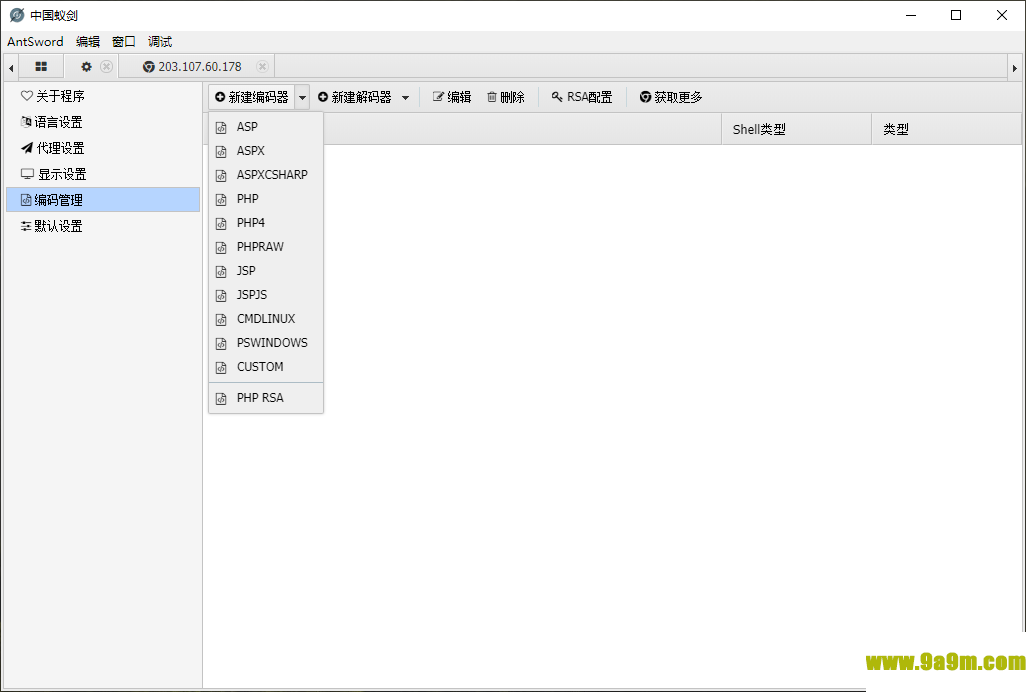This screenshot has height=692, width=1026.
Task: Choose ASPXCSHARP from the encoder menu
Action: click(266, 175)
